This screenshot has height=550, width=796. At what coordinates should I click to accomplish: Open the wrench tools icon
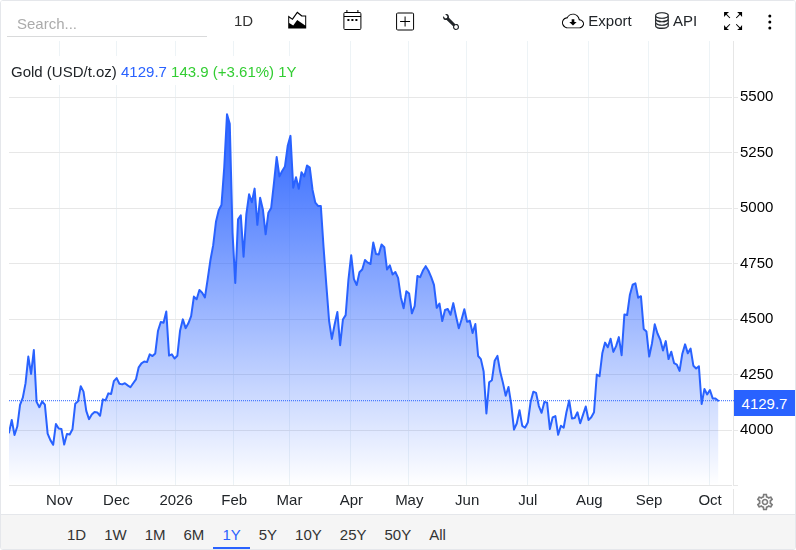pyautogui.click(x=451, y=22)
